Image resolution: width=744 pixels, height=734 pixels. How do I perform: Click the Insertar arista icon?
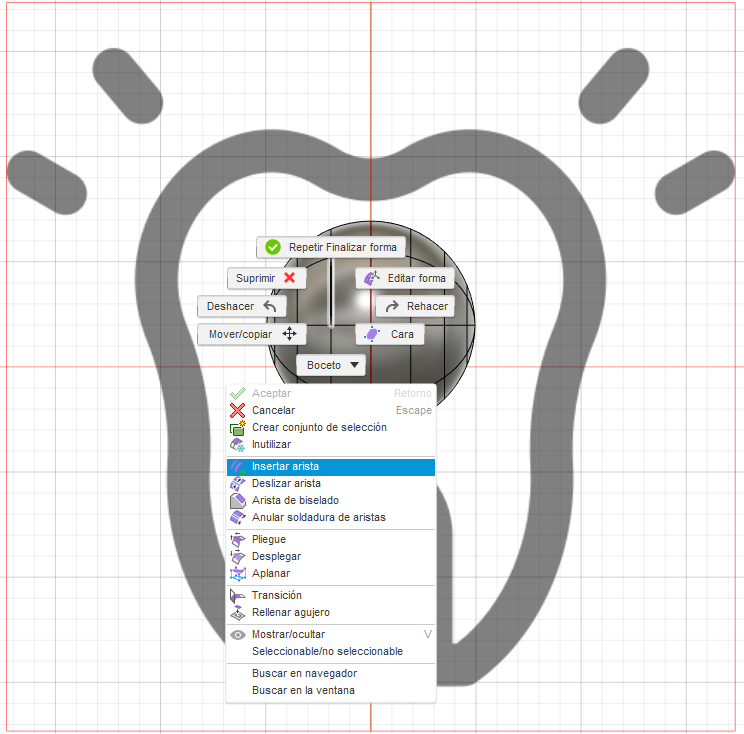pyautogui.click(x=238, y=467)
